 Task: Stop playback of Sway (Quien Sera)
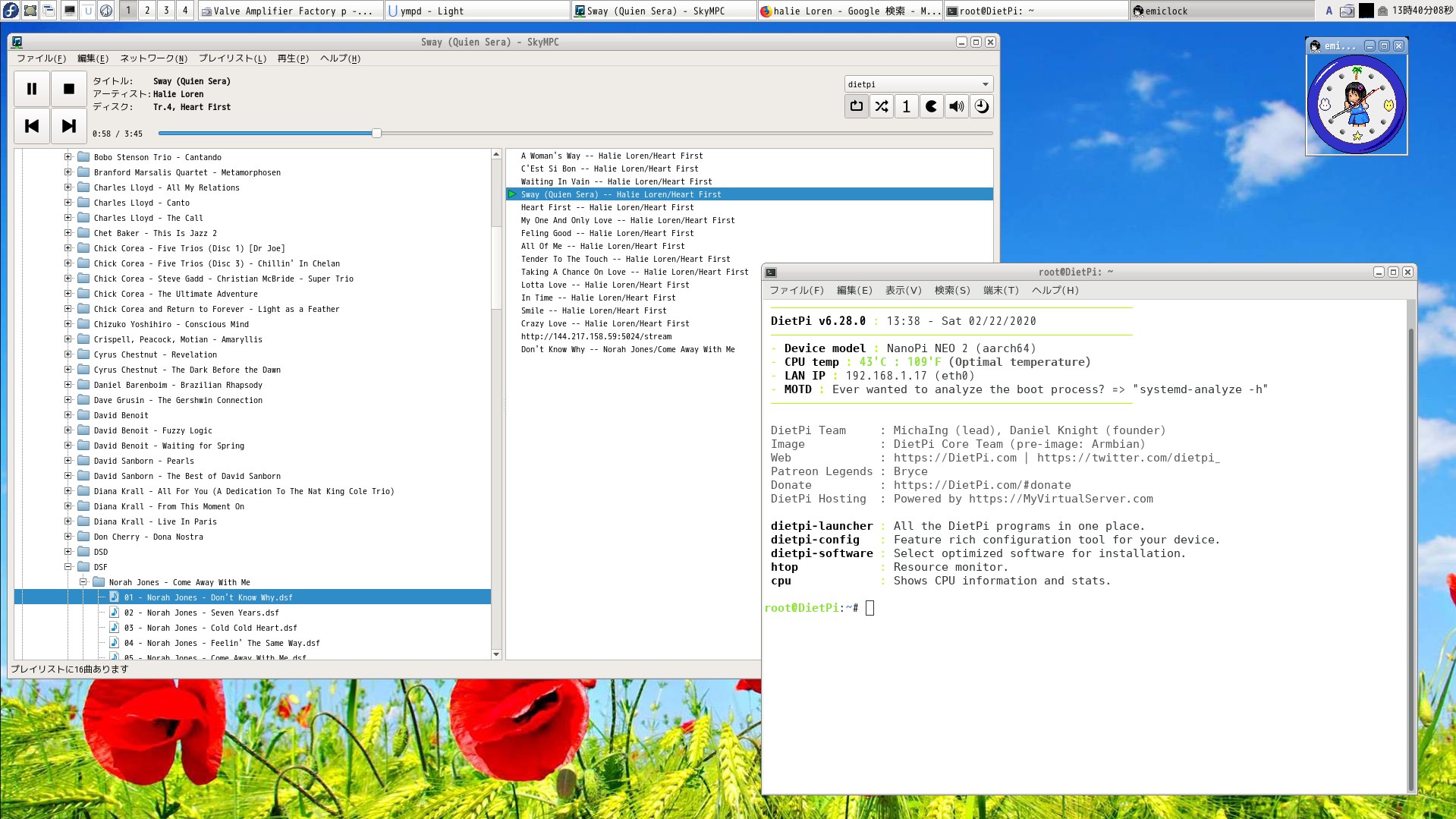click(69, 89)
